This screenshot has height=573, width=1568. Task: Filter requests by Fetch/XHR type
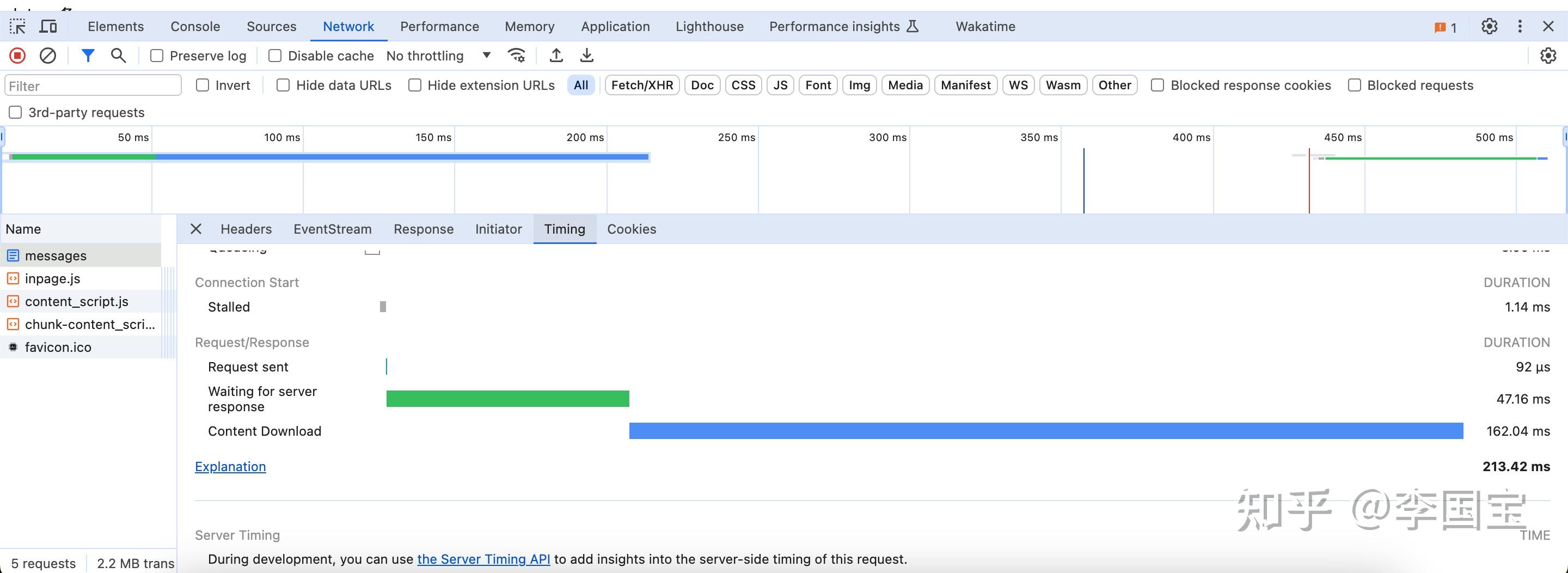pyautogui.click(x=641, y=86)
